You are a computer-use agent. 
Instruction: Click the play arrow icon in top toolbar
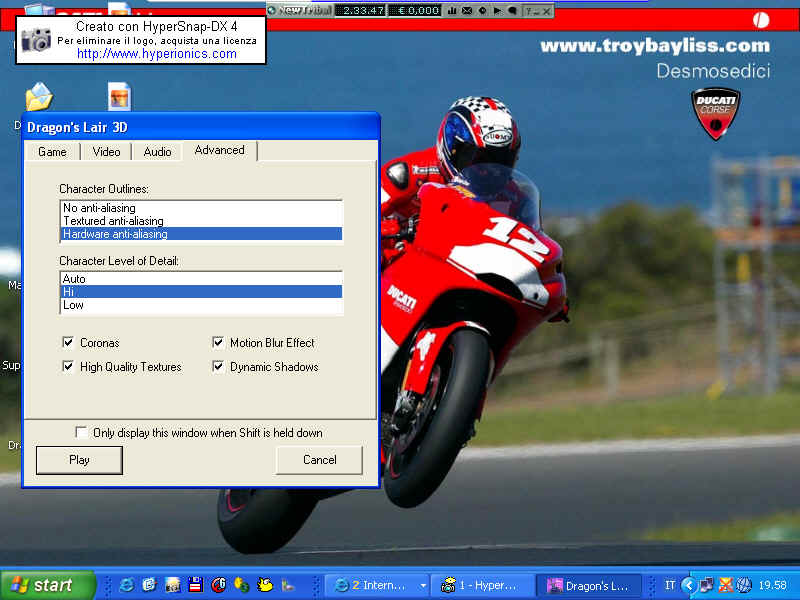point(498,10)
